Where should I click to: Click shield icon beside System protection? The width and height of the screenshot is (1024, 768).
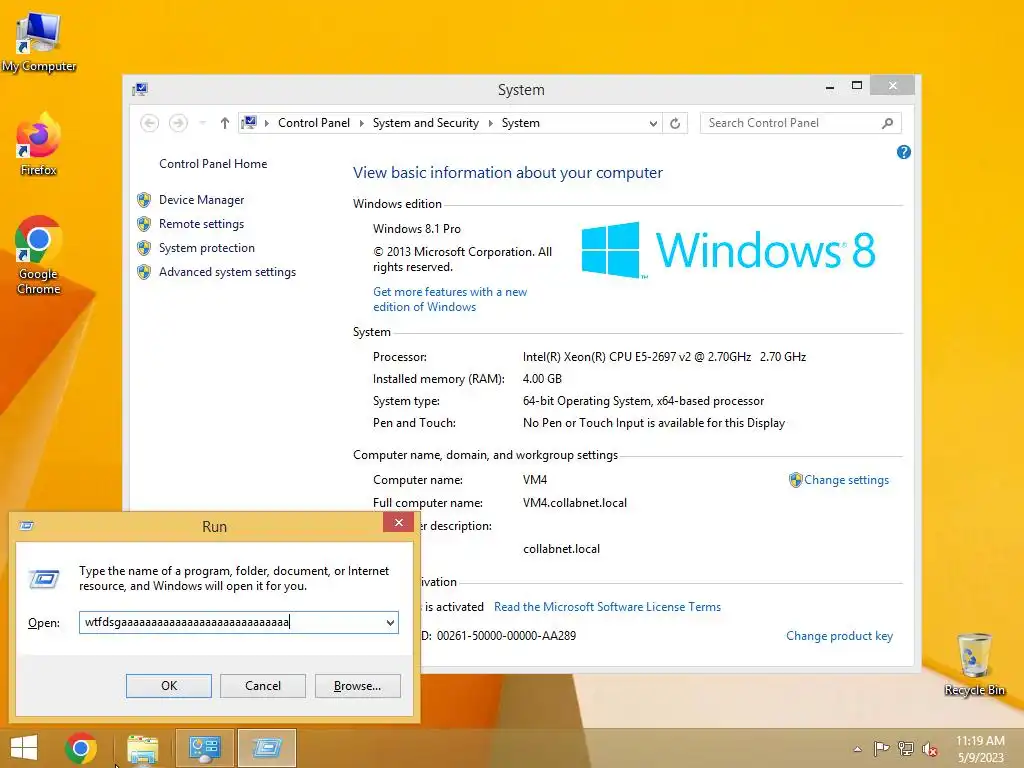point(144,248)
